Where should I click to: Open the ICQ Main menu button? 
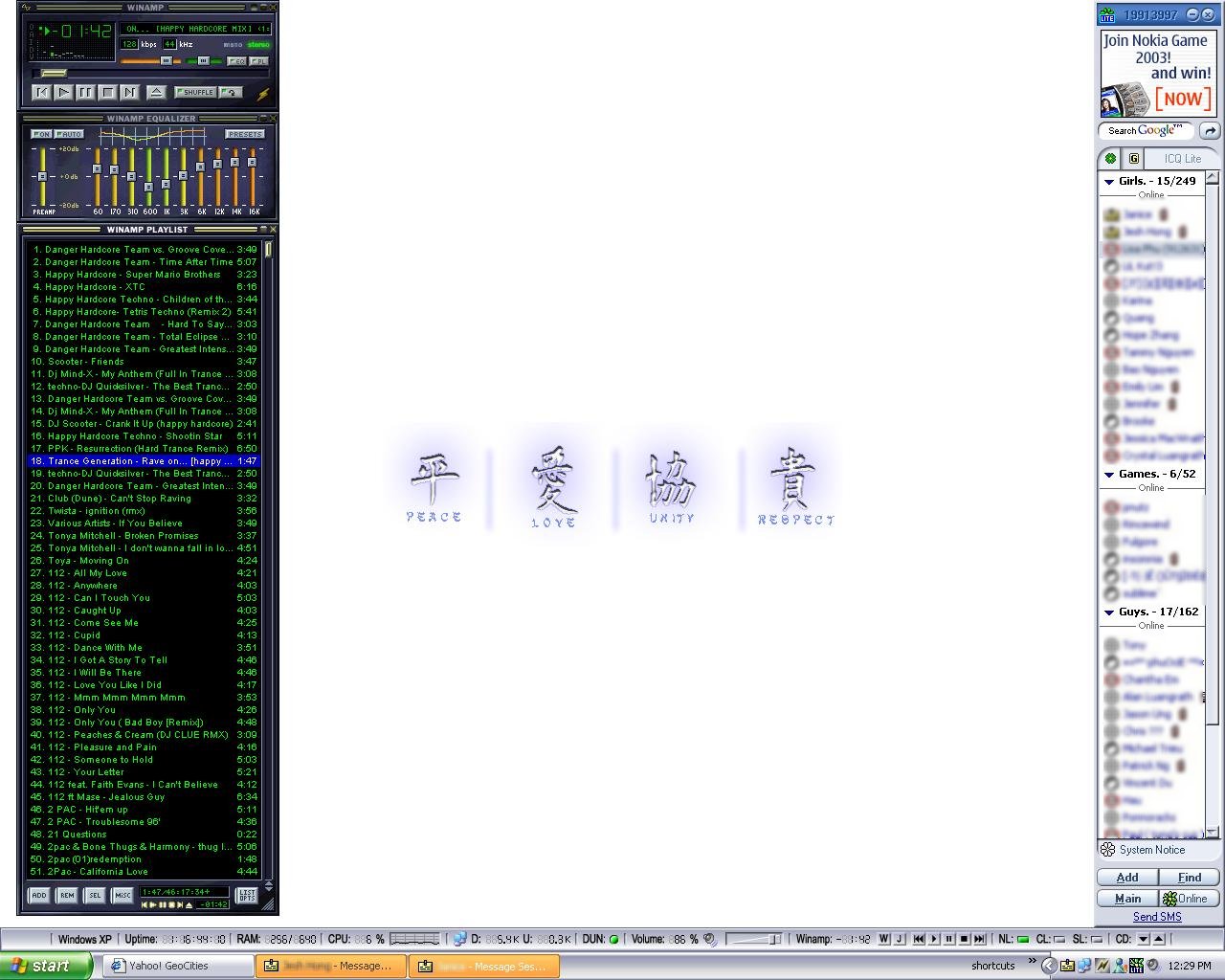click(1127, 899)
